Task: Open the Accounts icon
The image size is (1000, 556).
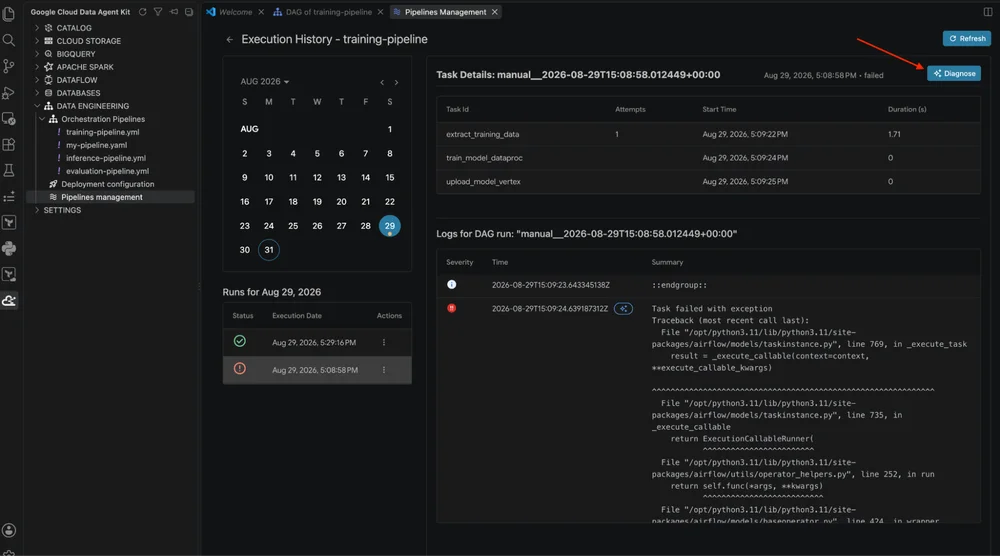Action: 9,530
